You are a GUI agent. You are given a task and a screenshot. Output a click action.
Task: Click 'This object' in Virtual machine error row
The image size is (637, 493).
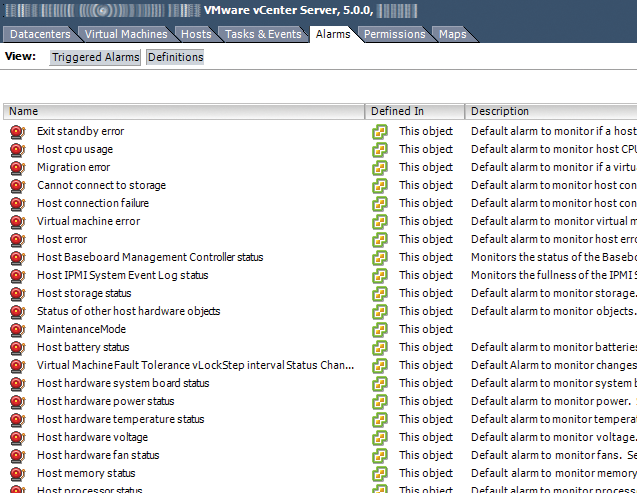(x=426, y=221)
